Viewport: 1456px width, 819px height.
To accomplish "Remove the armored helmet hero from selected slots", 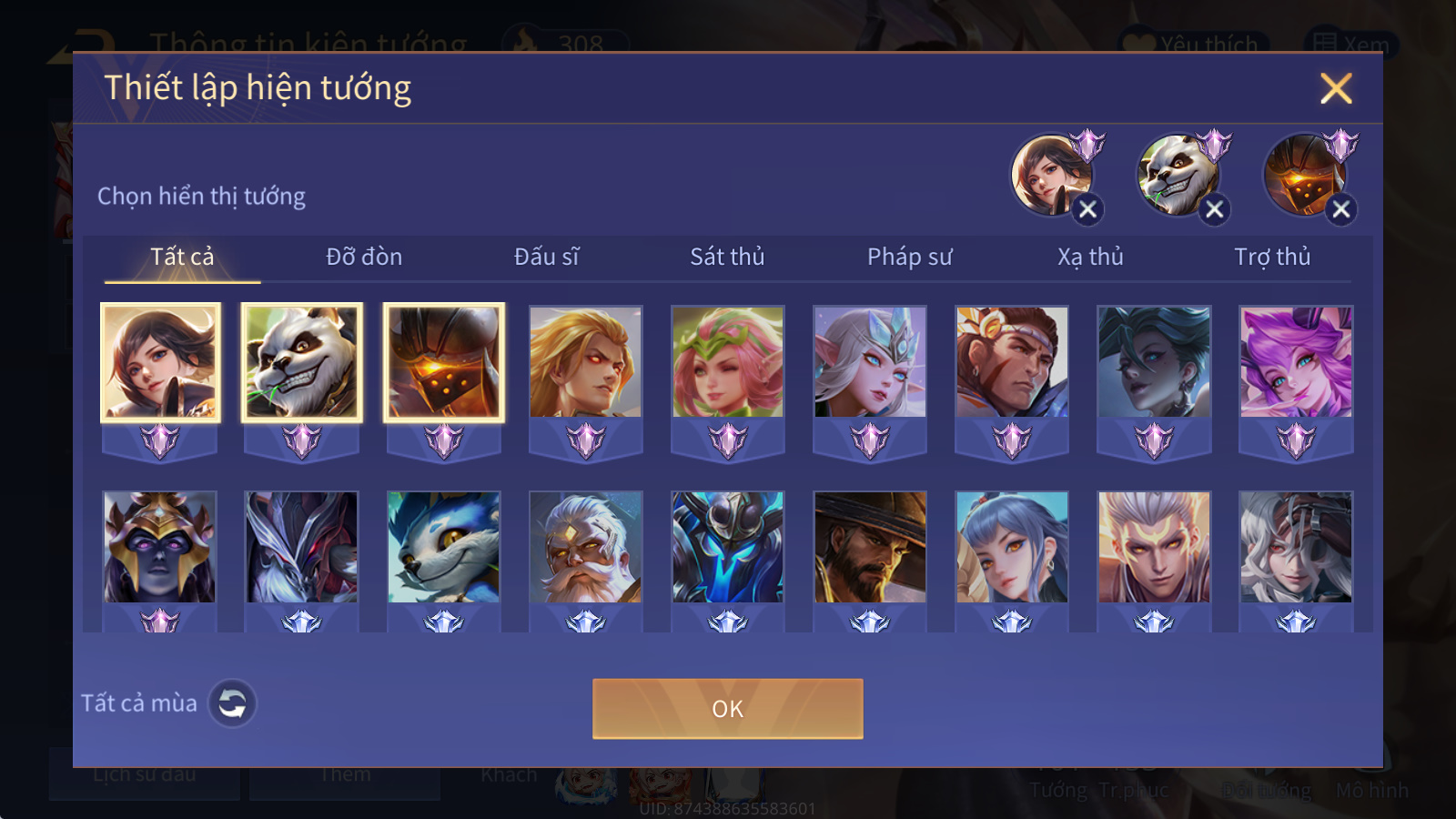I will 1340,210.
